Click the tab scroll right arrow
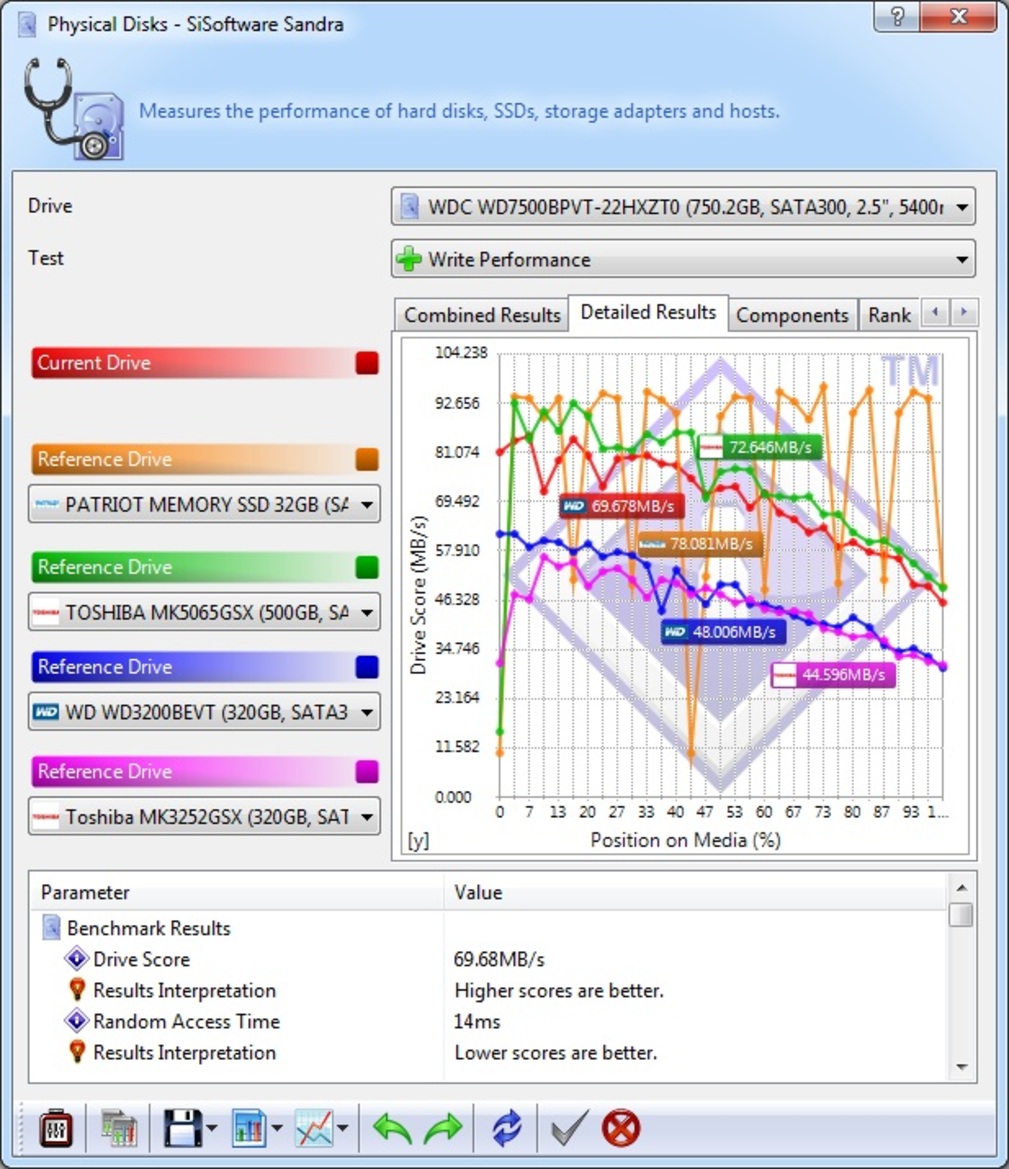Screen dimensions: 1009x1169 point(964,312)
